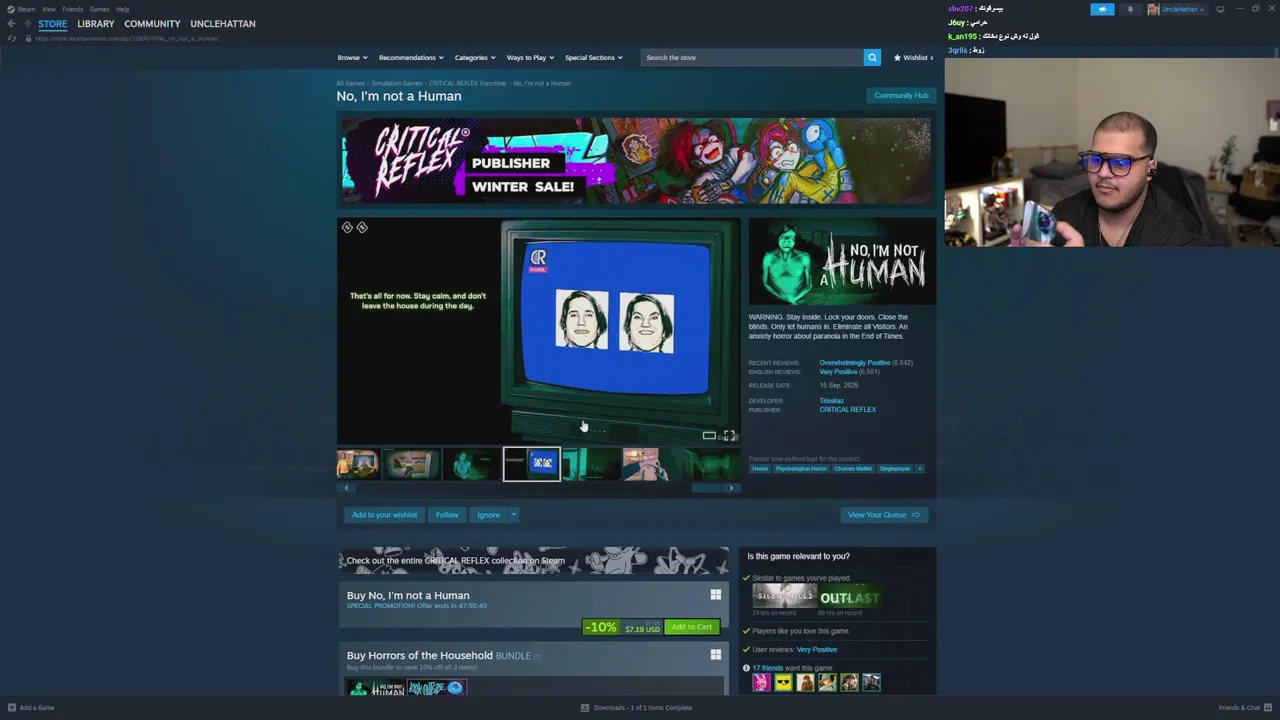The width and height of the screenshot is (1280, 720).
Task: Click the Windows icon on No, I'm not a Human purchase
Action: click(716, 595)
